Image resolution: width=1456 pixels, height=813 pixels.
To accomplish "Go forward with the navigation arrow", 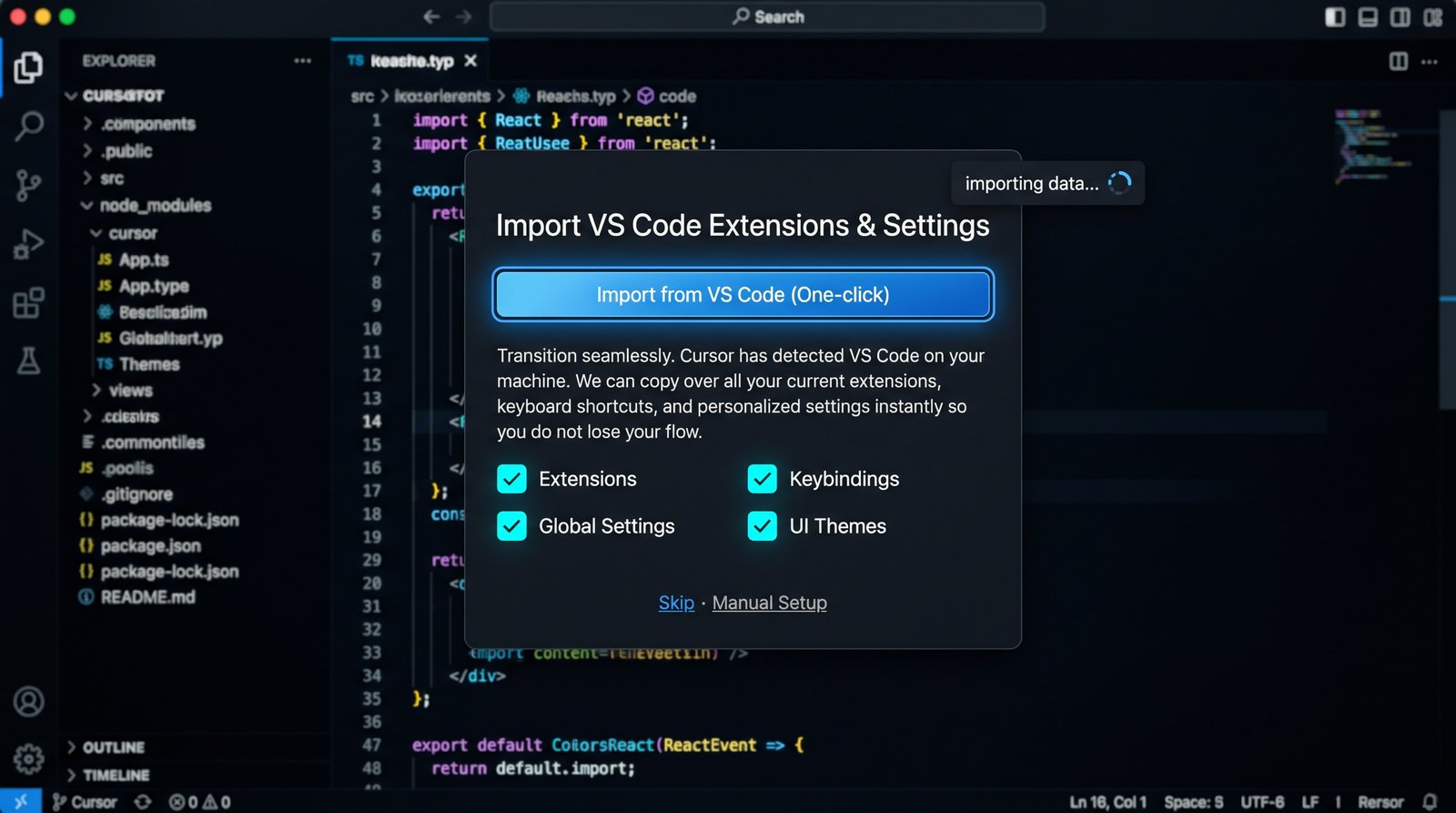I will point(464,16).
